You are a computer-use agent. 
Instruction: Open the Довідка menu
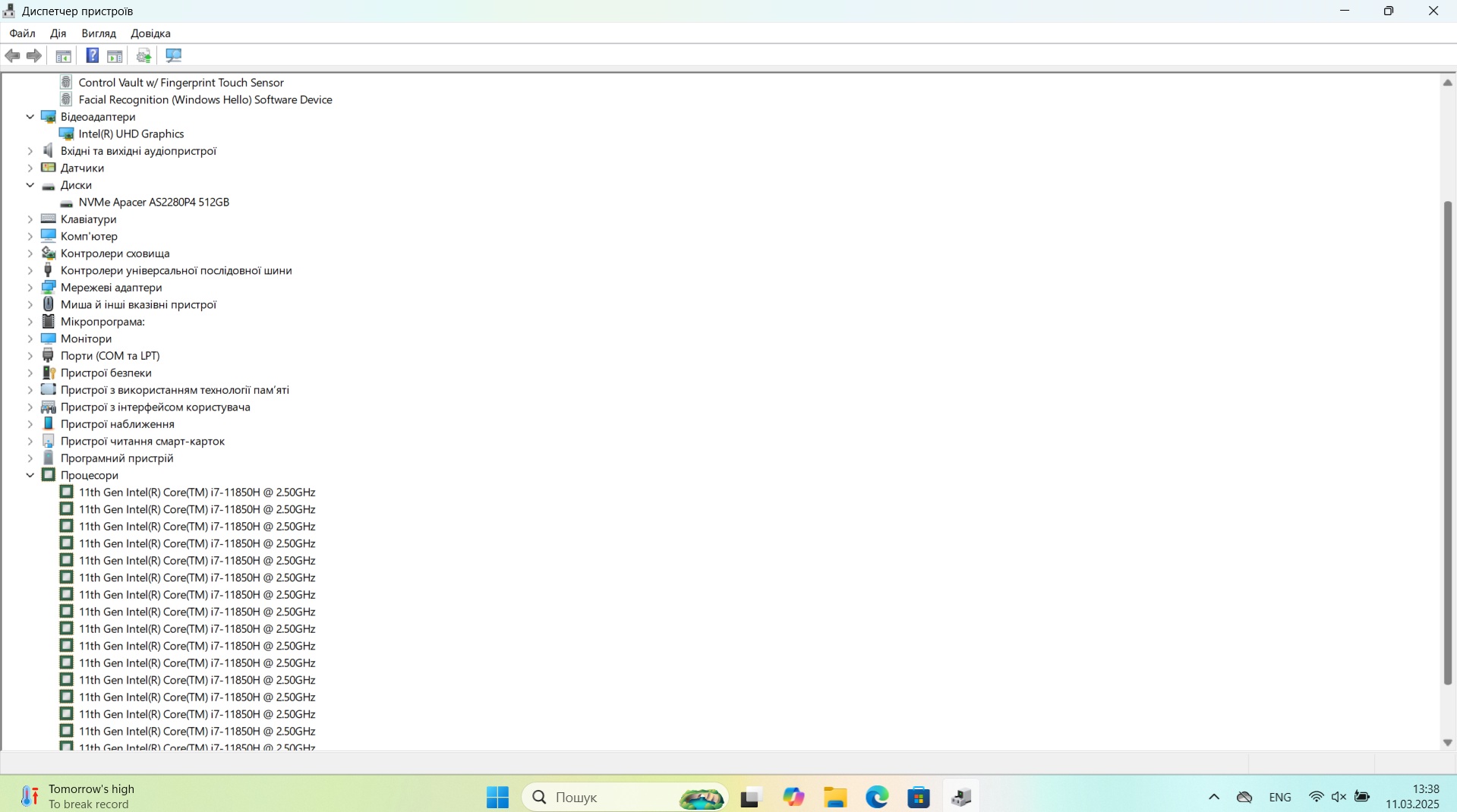pyautogui.click(x=150, y=33)
